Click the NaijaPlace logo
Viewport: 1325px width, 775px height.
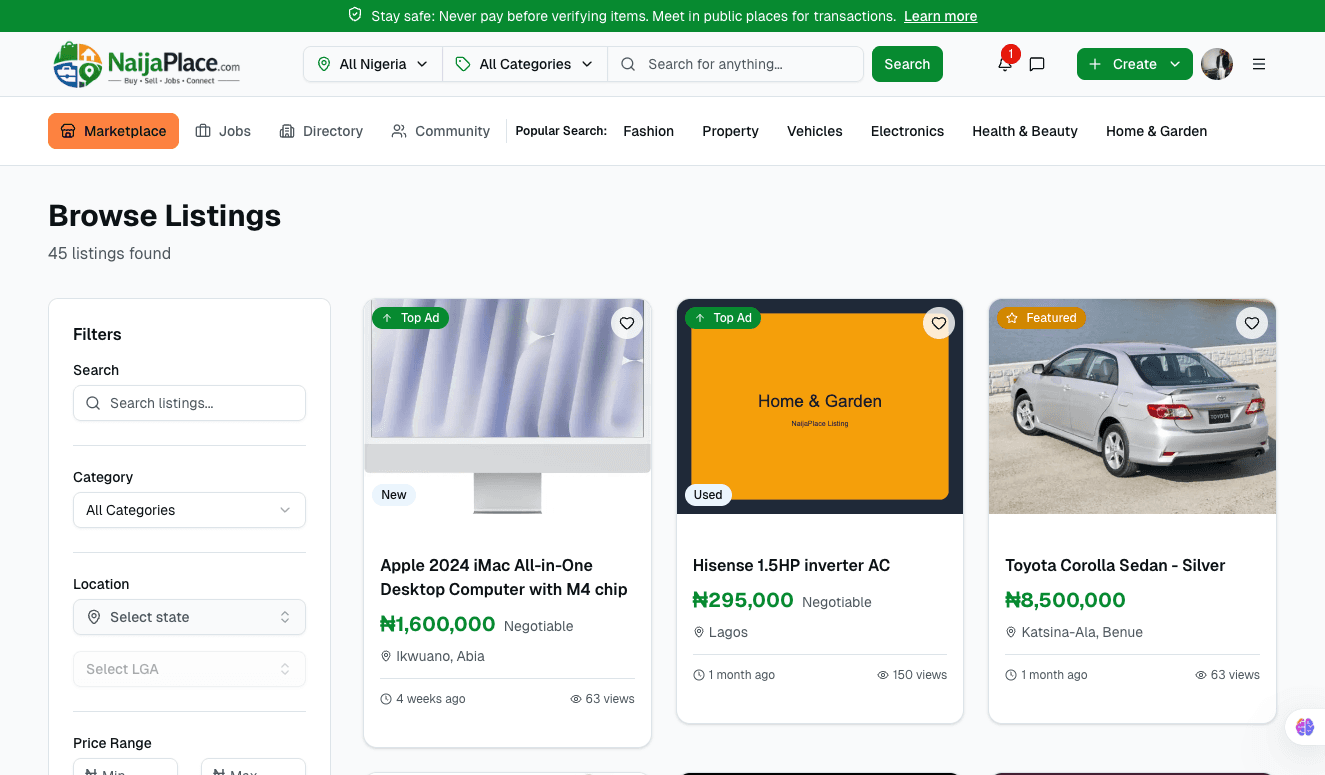(x=147, y=64)
